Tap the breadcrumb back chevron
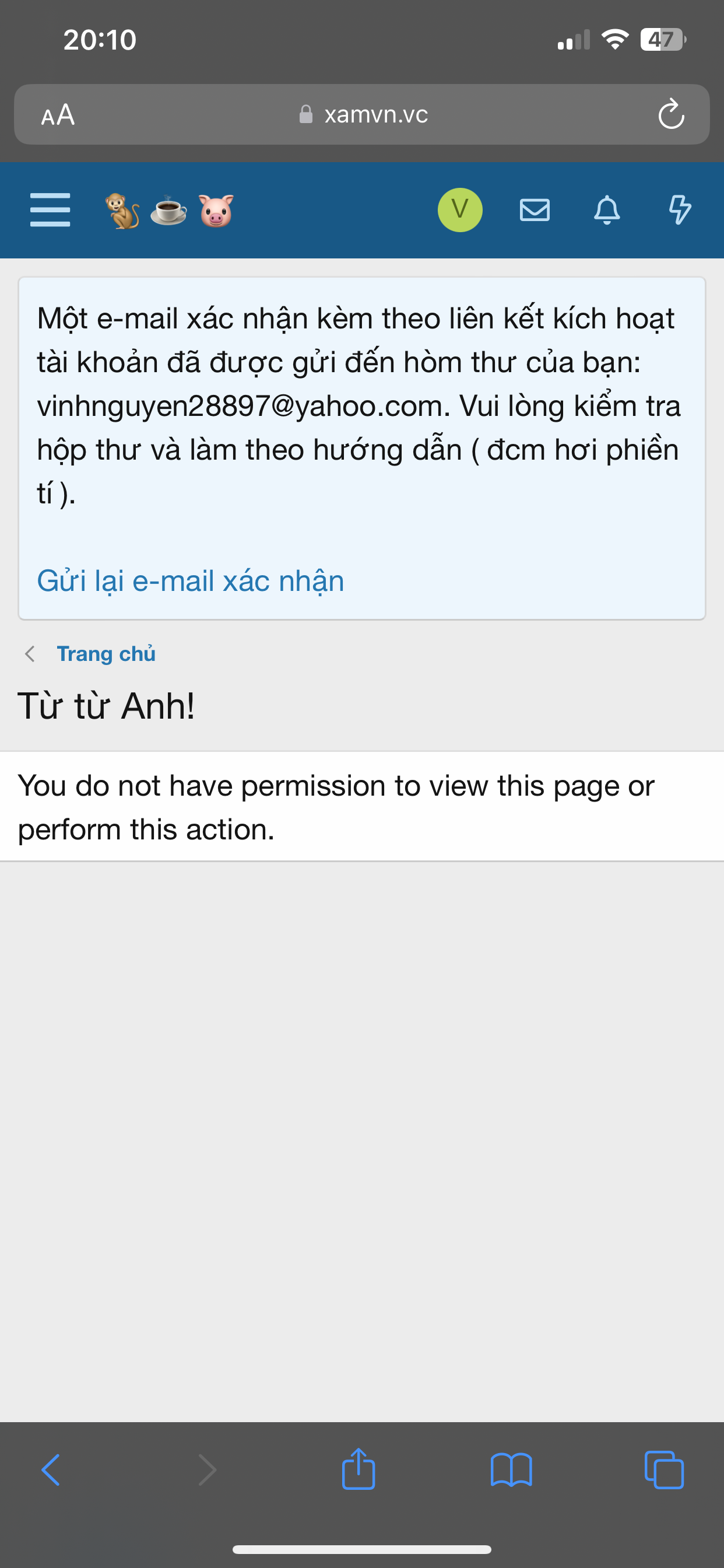The image size is (724, 1568). (x=29, y=654)
